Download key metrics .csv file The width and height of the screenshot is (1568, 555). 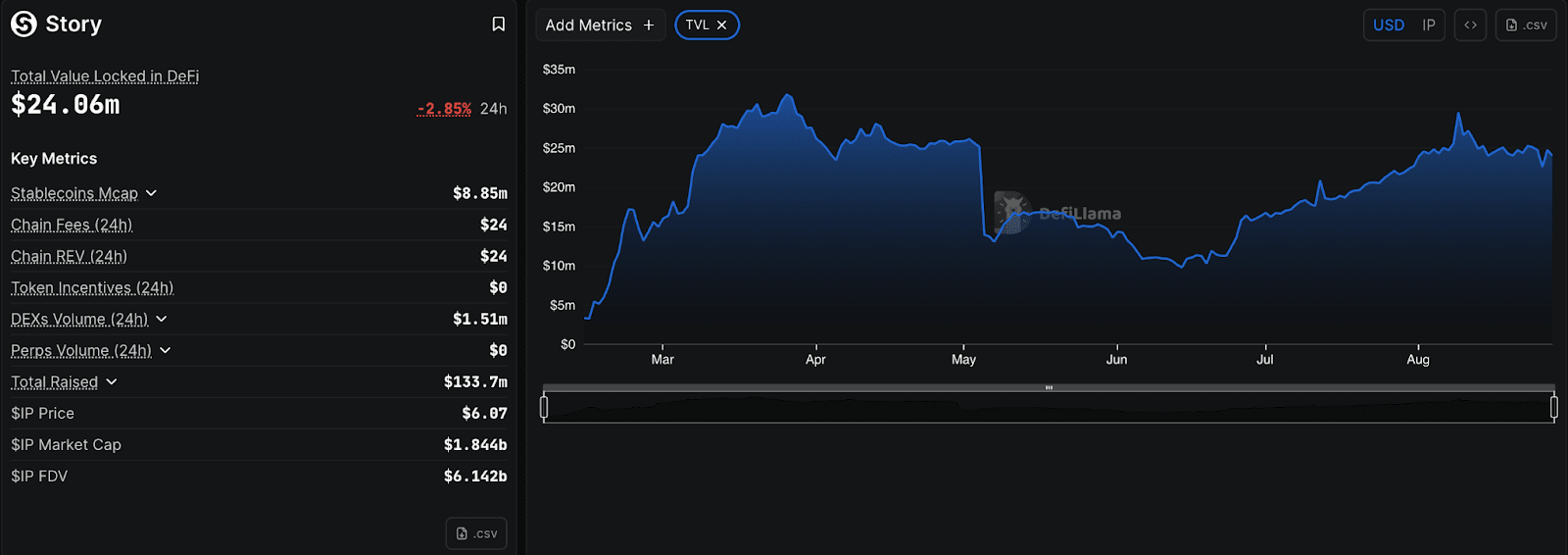point(476,533)
